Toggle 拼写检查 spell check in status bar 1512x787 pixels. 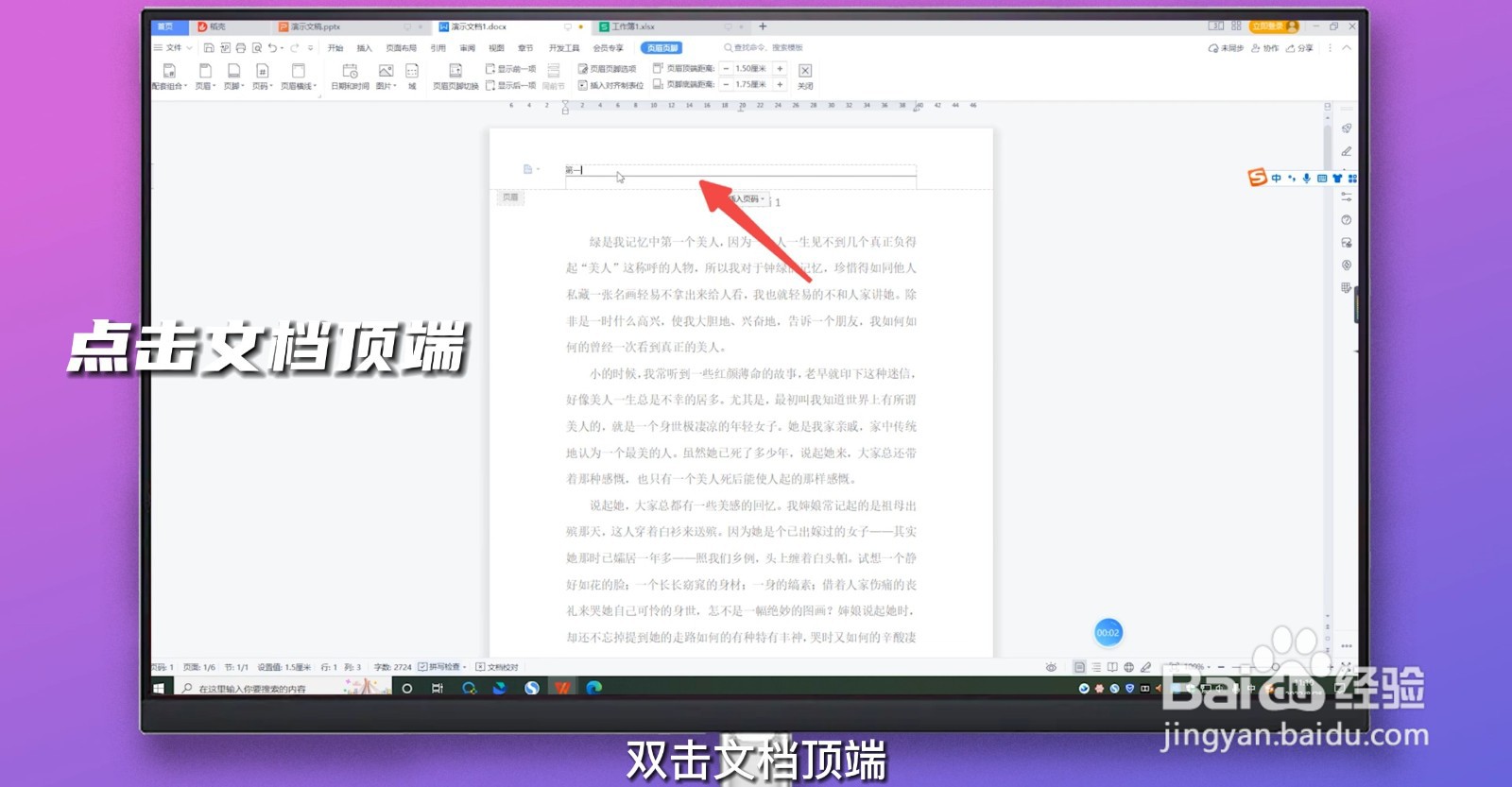pos(442,667)
